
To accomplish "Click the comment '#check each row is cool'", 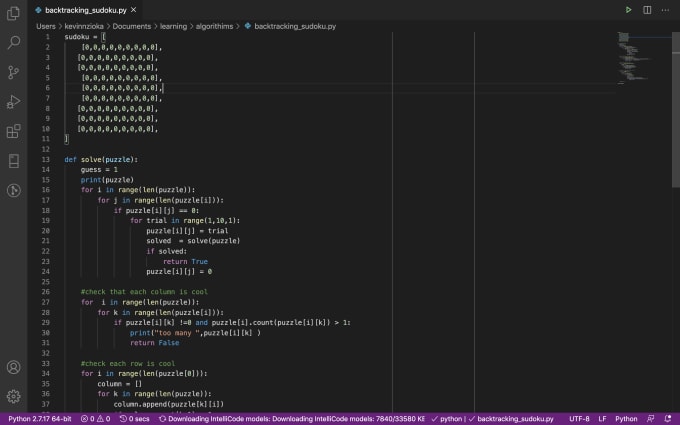I will [x=128, y=363].
